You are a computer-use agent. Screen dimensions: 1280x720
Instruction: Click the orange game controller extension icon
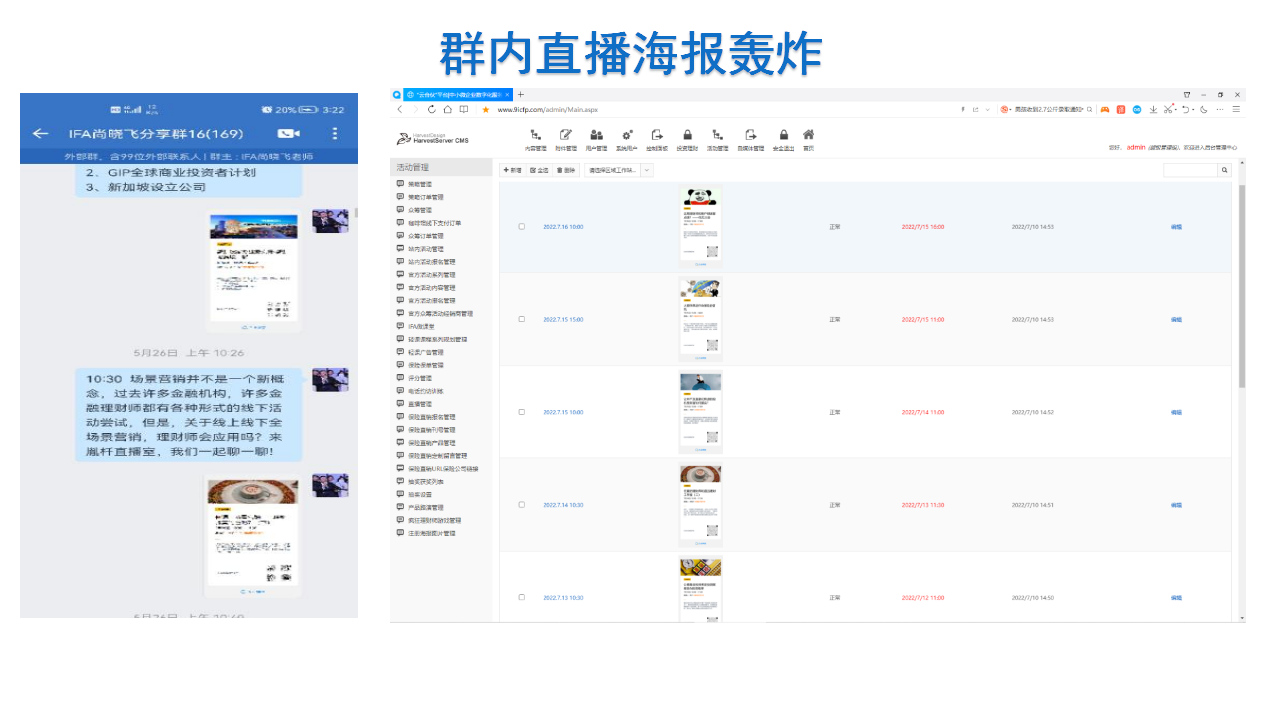1105,109
